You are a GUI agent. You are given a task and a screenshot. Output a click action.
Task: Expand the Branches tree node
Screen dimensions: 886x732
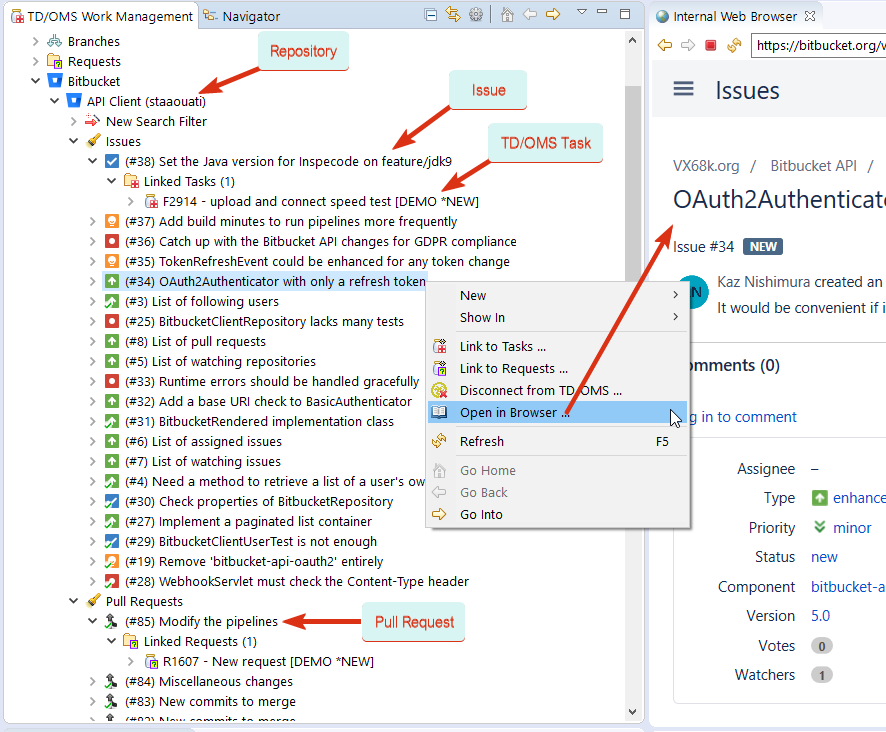36,41
